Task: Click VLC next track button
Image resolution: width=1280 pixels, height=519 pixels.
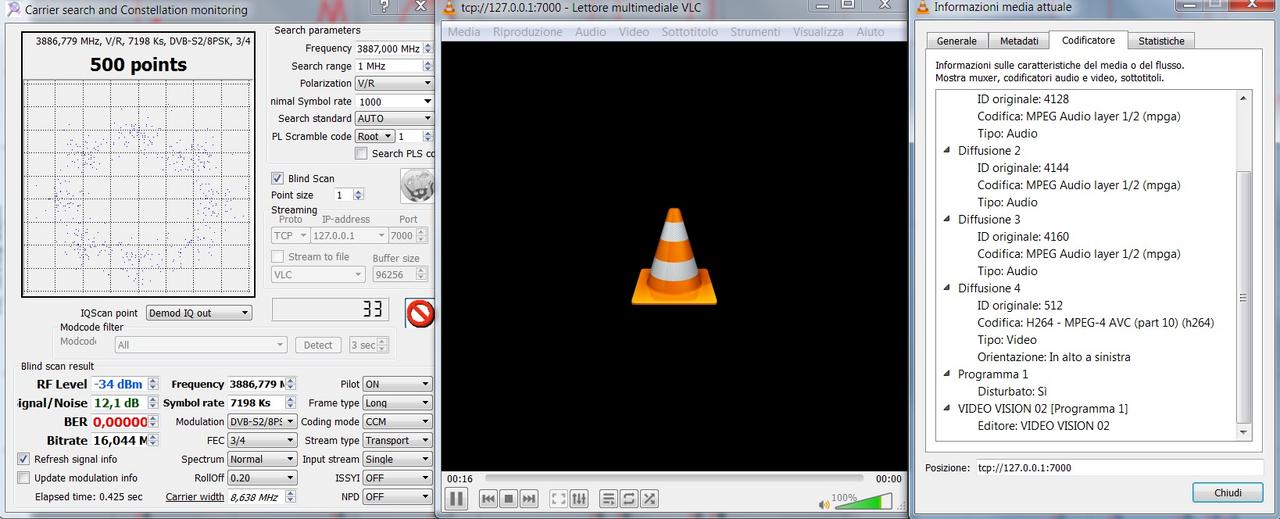Action: (x=529, y=498)
